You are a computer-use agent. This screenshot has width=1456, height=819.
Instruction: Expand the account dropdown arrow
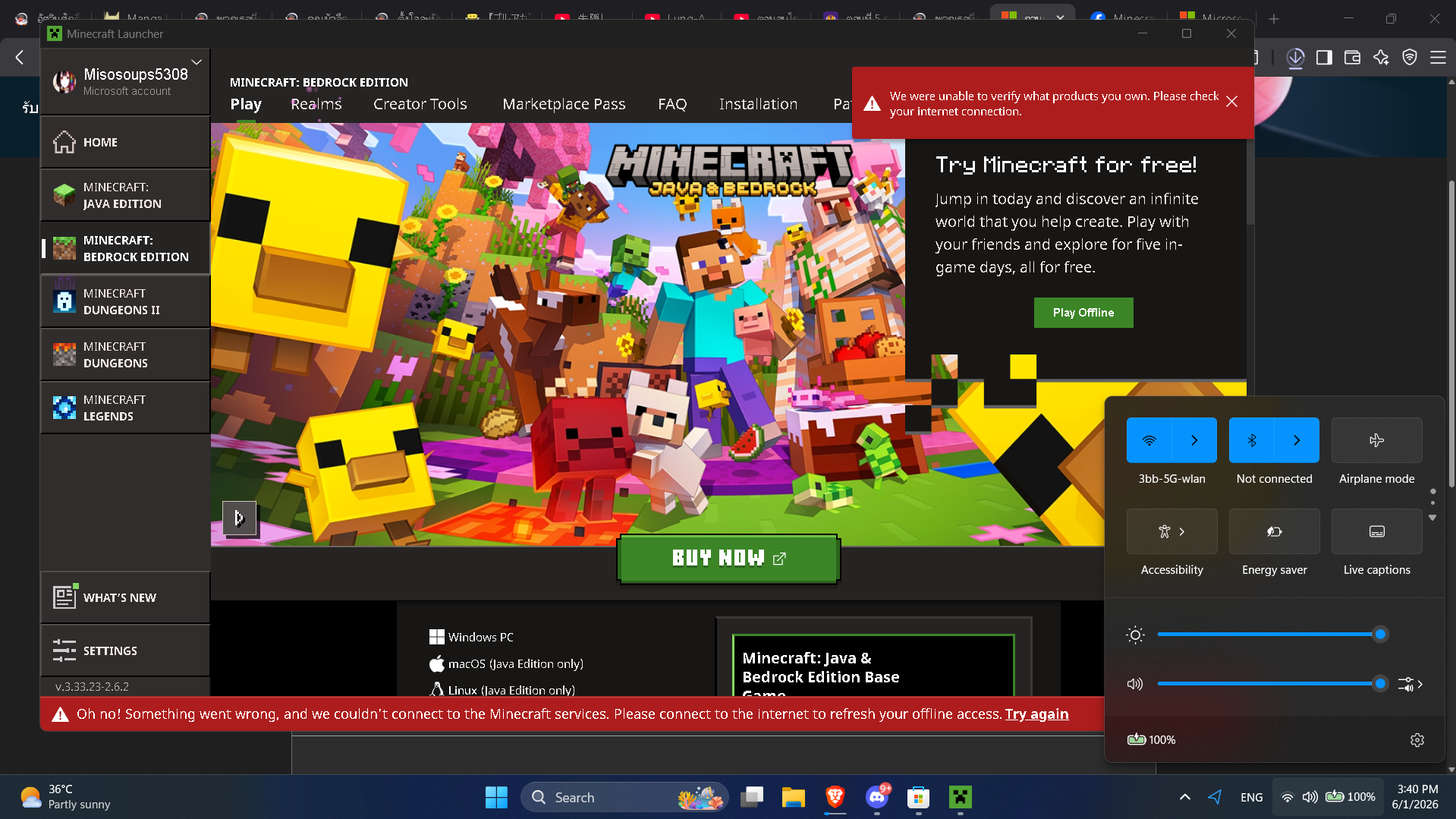pyautogui.click(x=197, y=62)
